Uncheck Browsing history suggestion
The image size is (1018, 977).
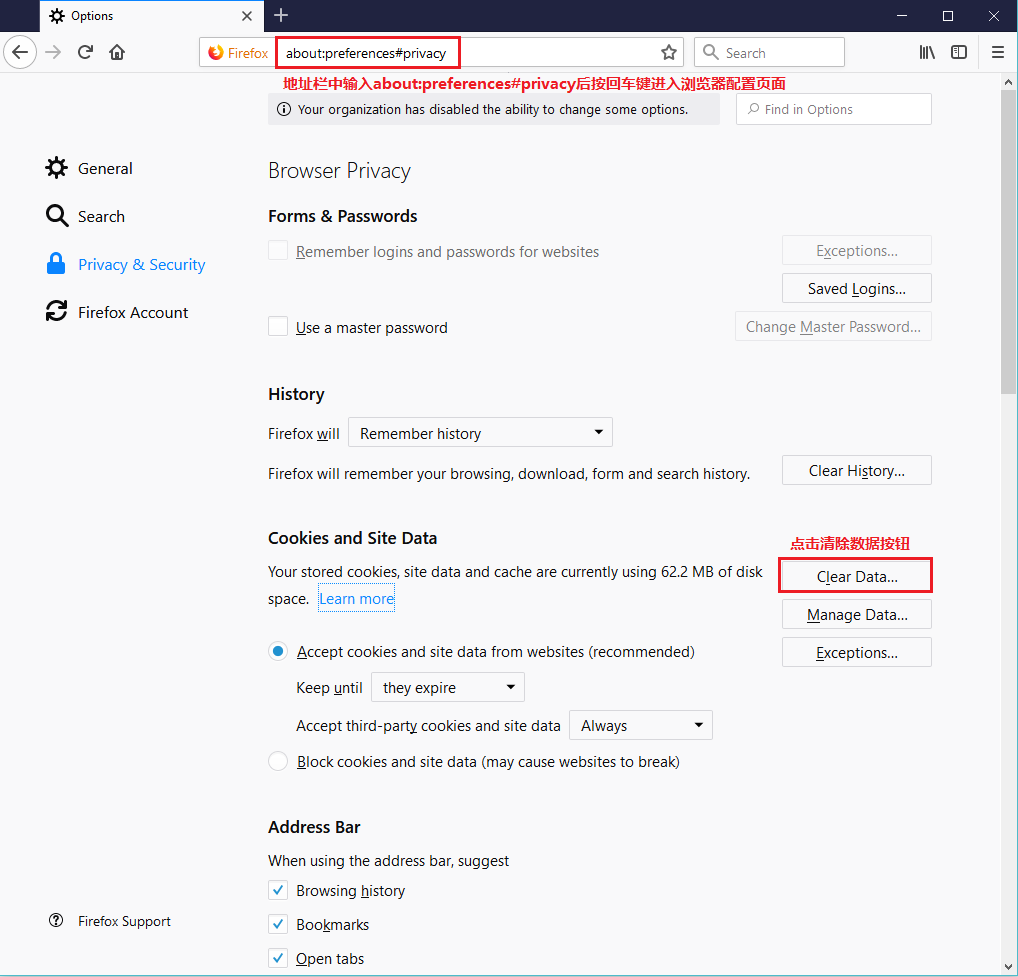click(x=278, y=890)
